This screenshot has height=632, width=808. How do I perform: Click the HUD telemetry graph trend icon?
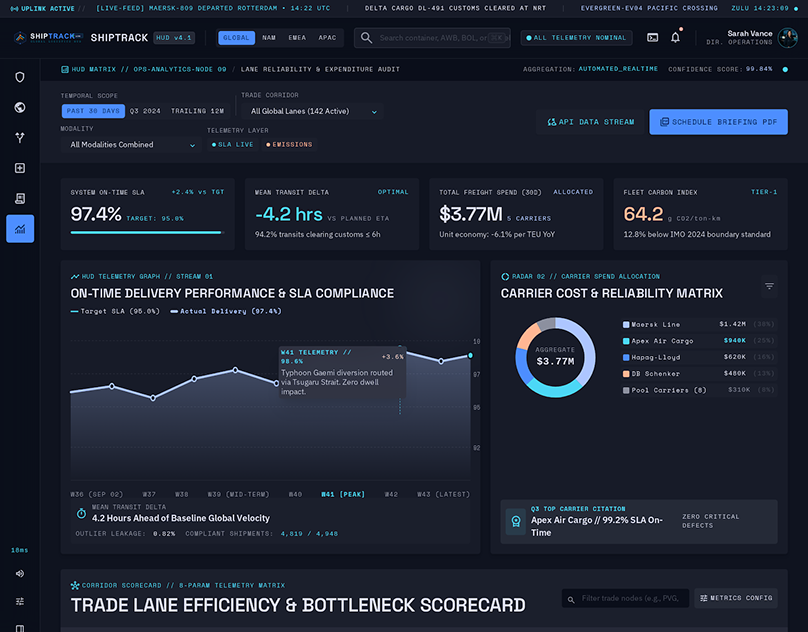click(75, 276)
